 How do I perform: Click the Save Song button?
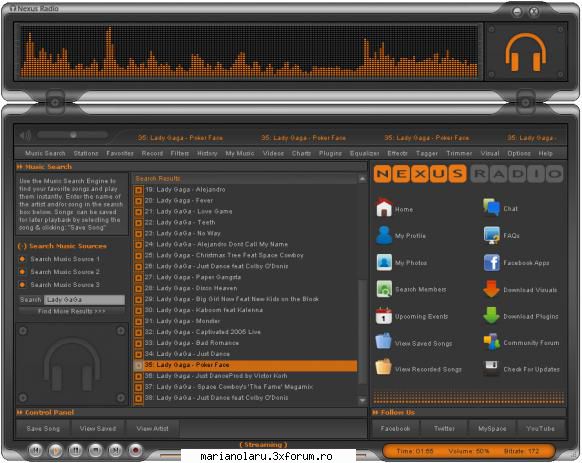43,428
